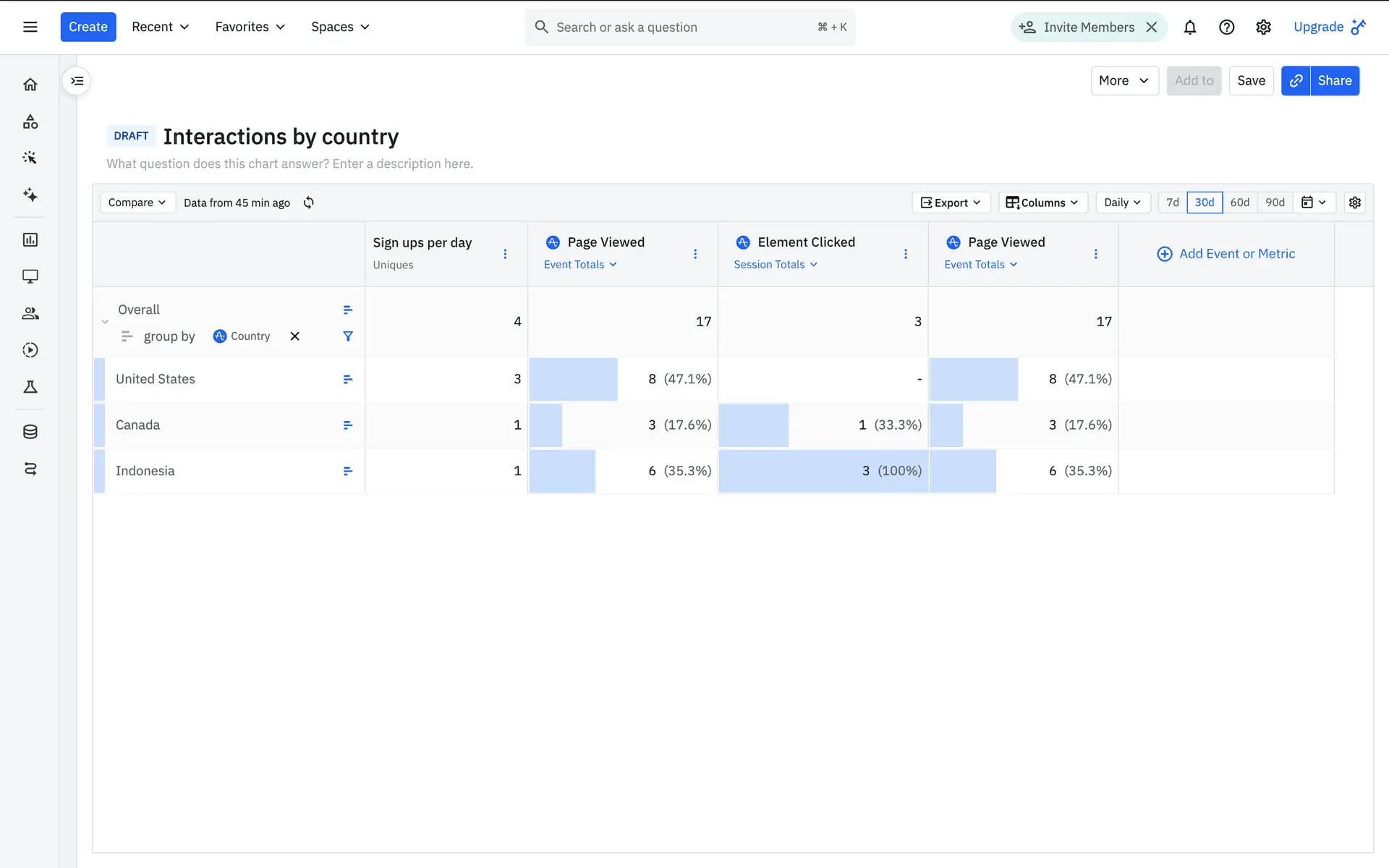
Task: Select the 90d time range
Action: (1275, 203)
